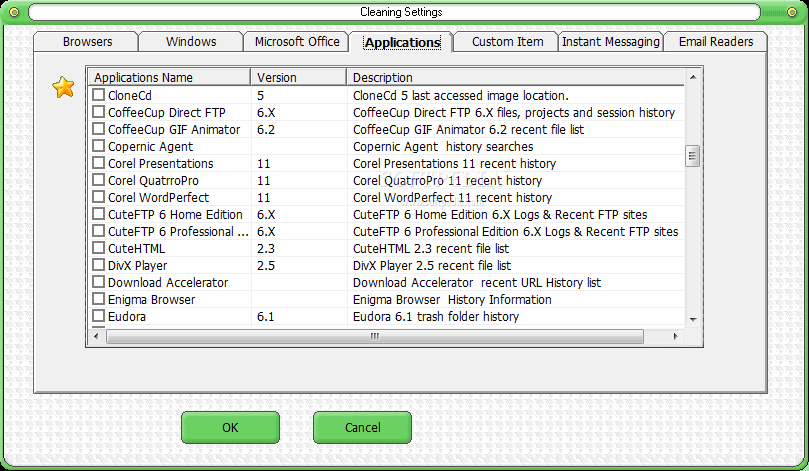
Task: Click the yellow star icon
Action: click(63, 87)
